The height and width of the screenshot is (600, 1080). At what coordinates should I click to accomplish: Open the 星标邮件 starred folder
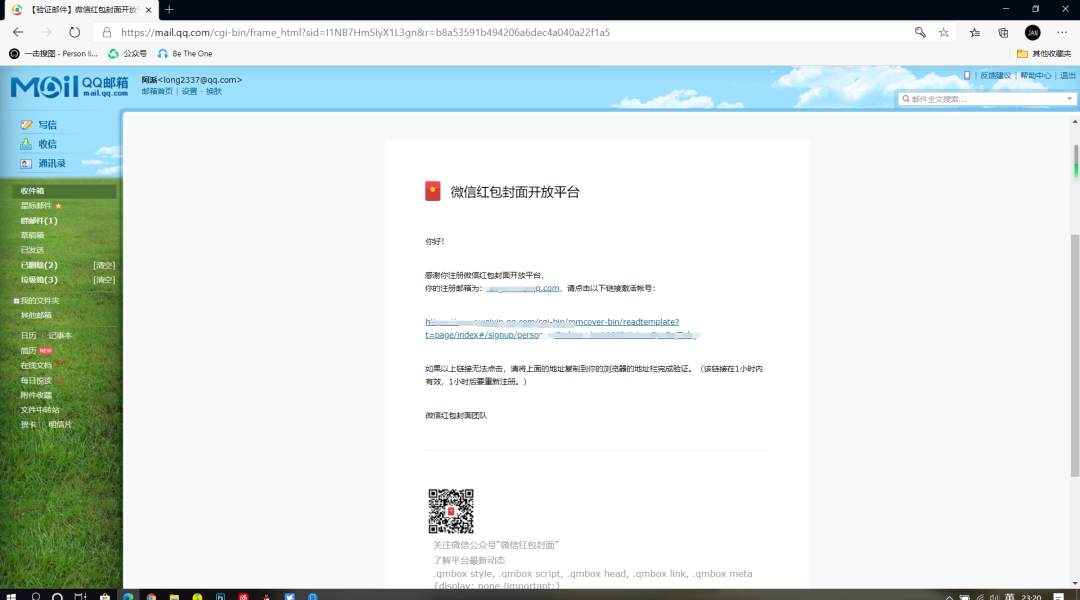tap(36, 205)
